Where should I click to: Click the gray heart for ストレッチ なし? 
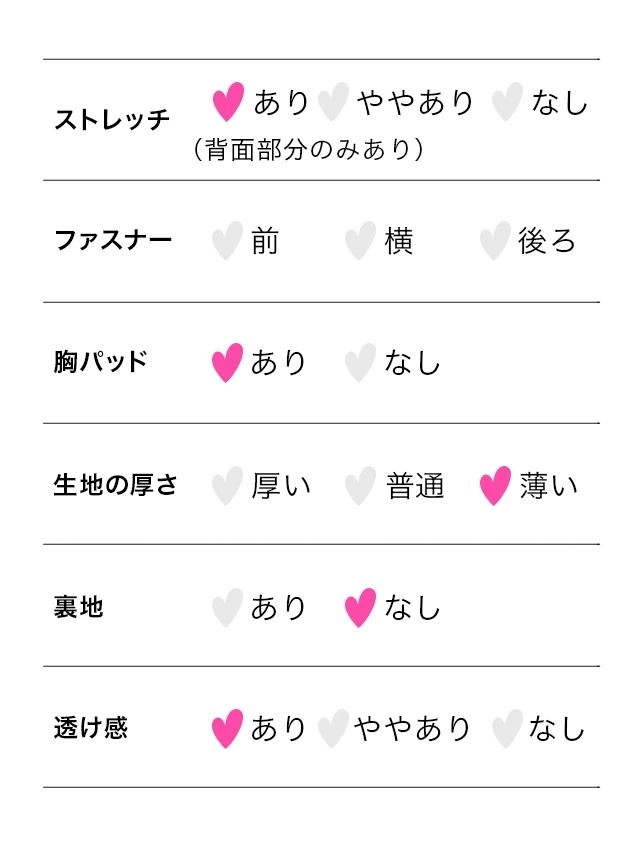point(508,101)
